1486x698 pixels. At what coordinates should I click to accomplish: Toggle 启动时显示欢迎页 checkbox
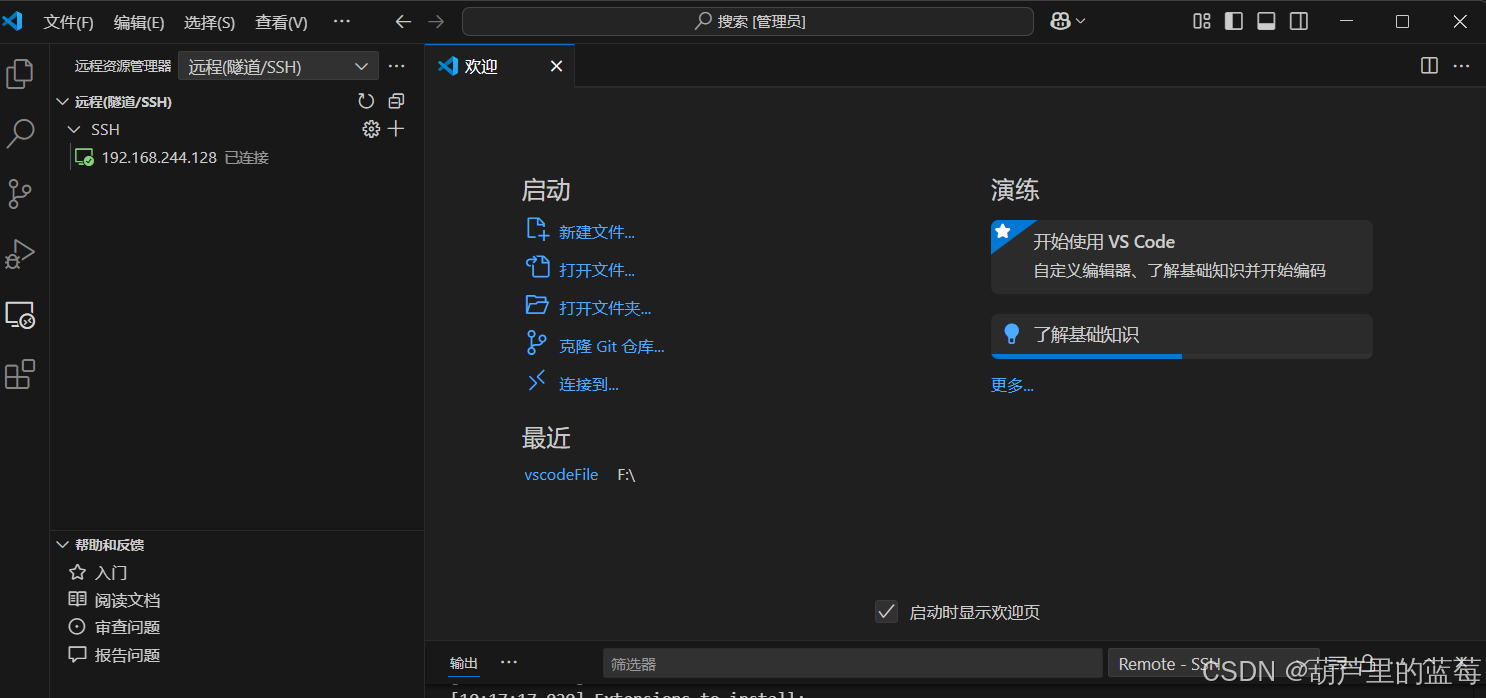[x=886, y=612]
